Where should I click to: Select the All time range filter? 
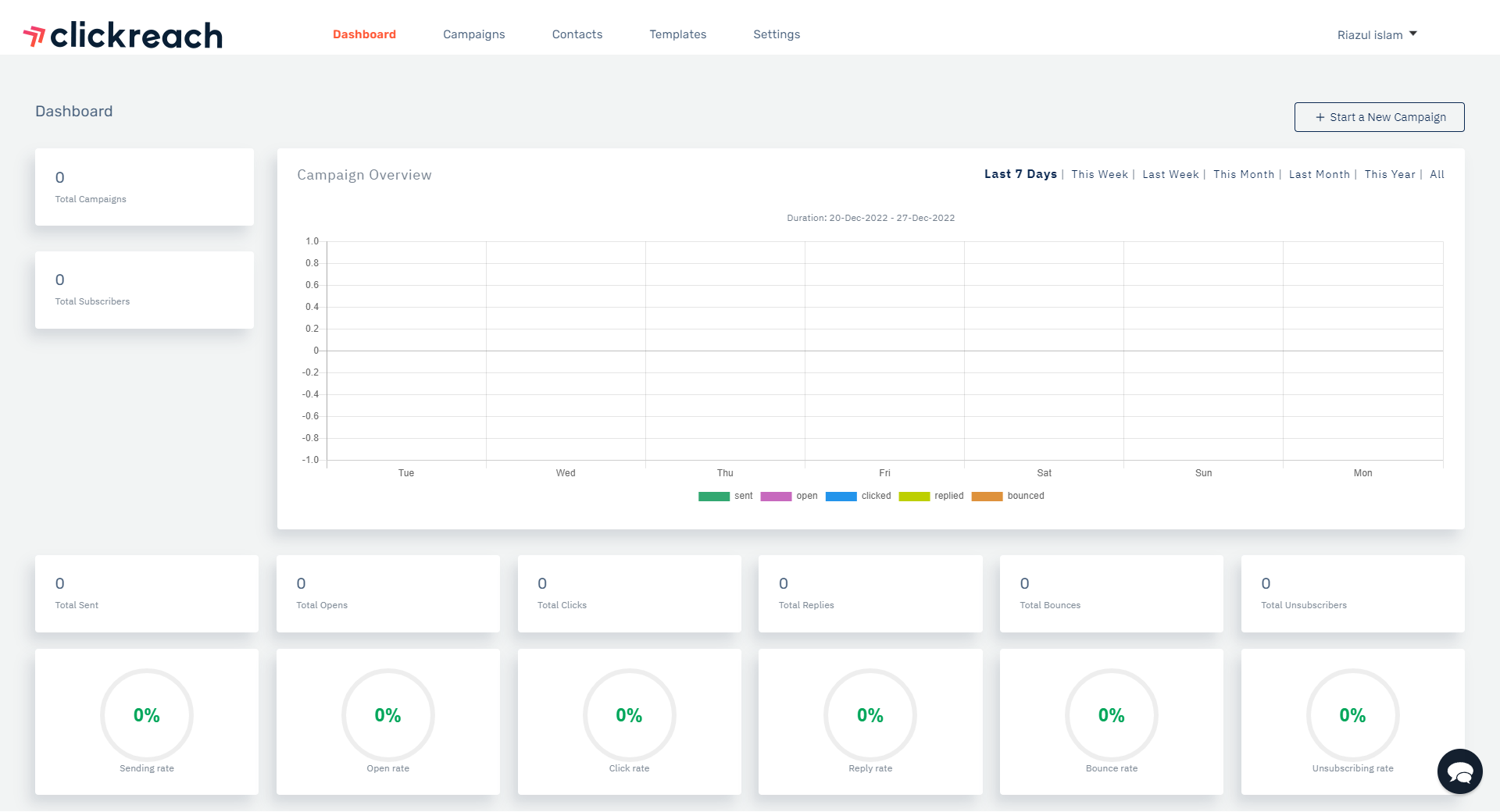pos(1437,174)
